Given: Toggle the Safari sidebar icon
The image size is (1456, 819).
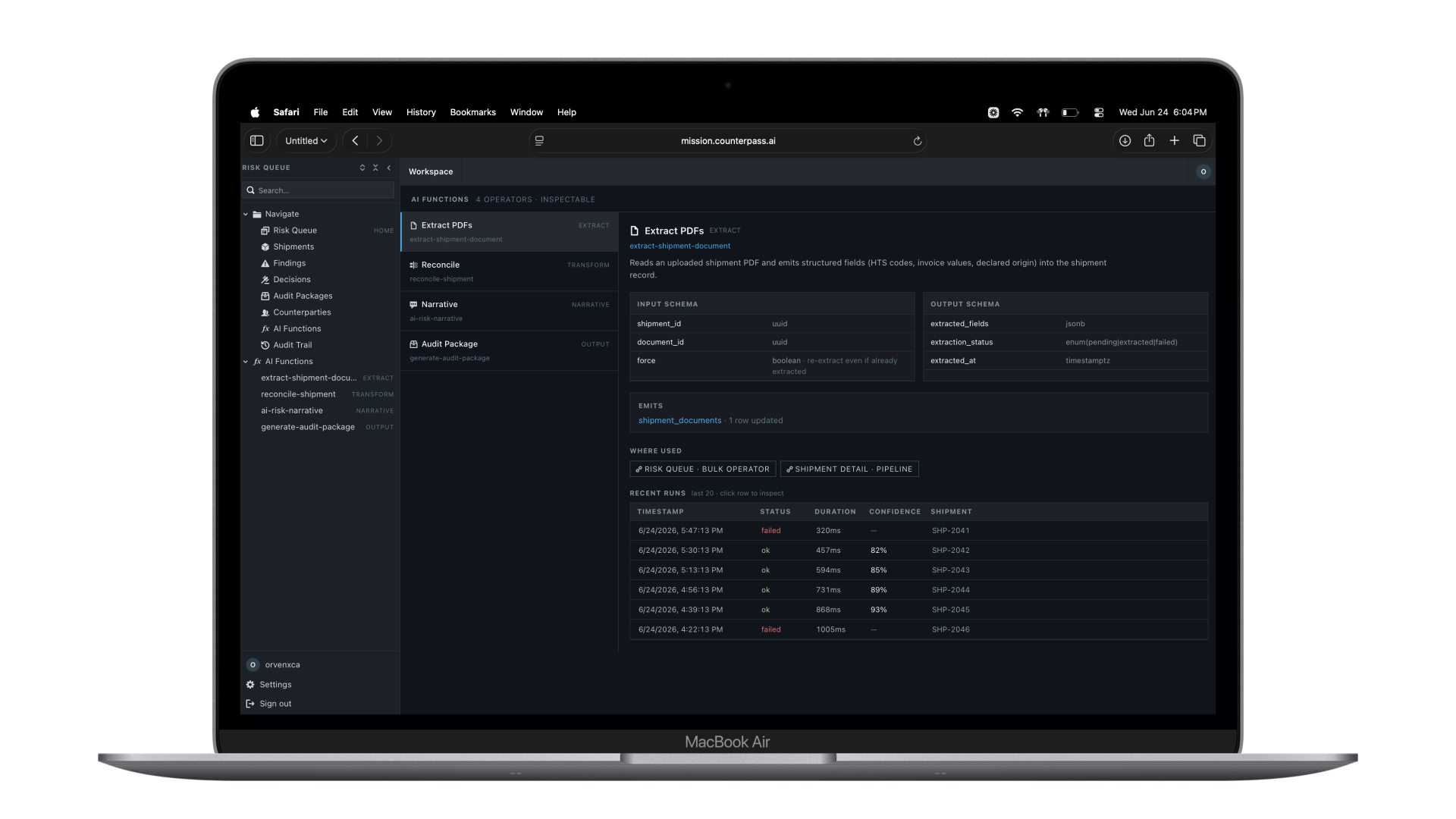Looking at the screenshot, I should click(257, 140).
